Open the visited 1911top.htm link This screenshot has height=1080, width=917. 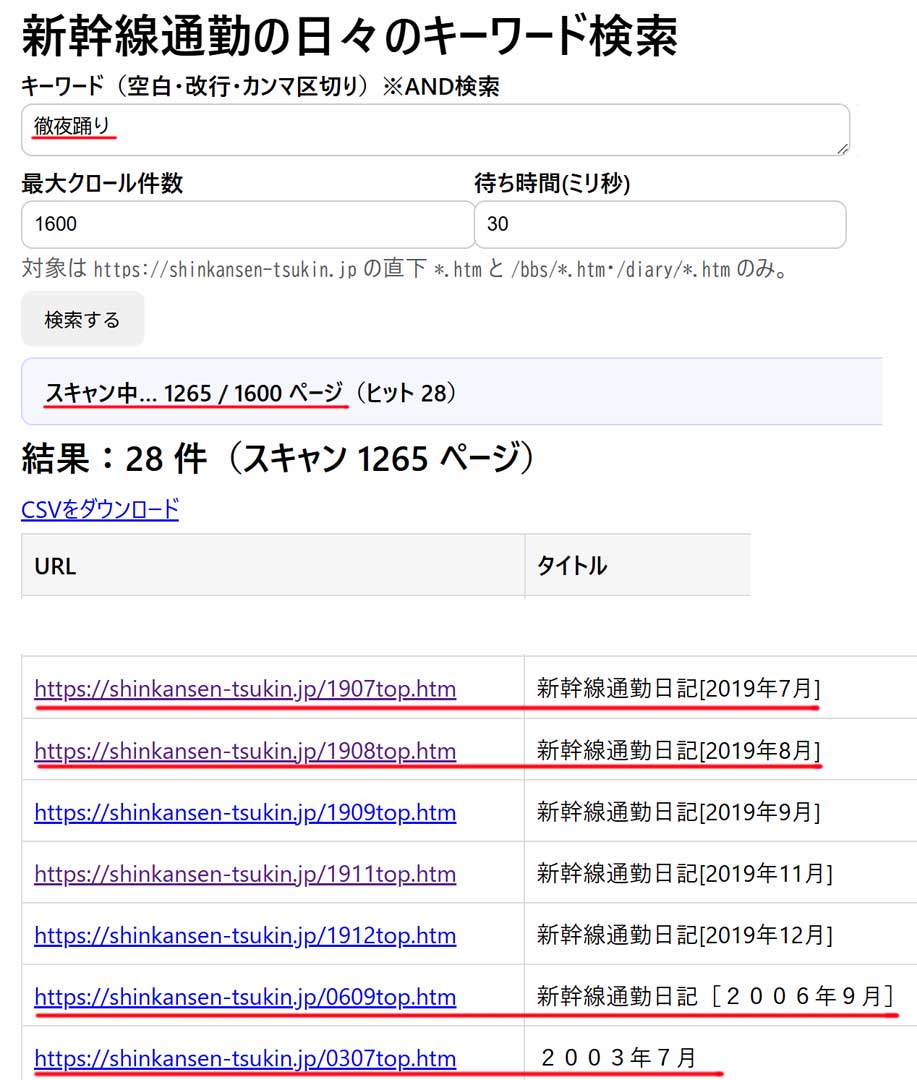(x=245, y=874)
